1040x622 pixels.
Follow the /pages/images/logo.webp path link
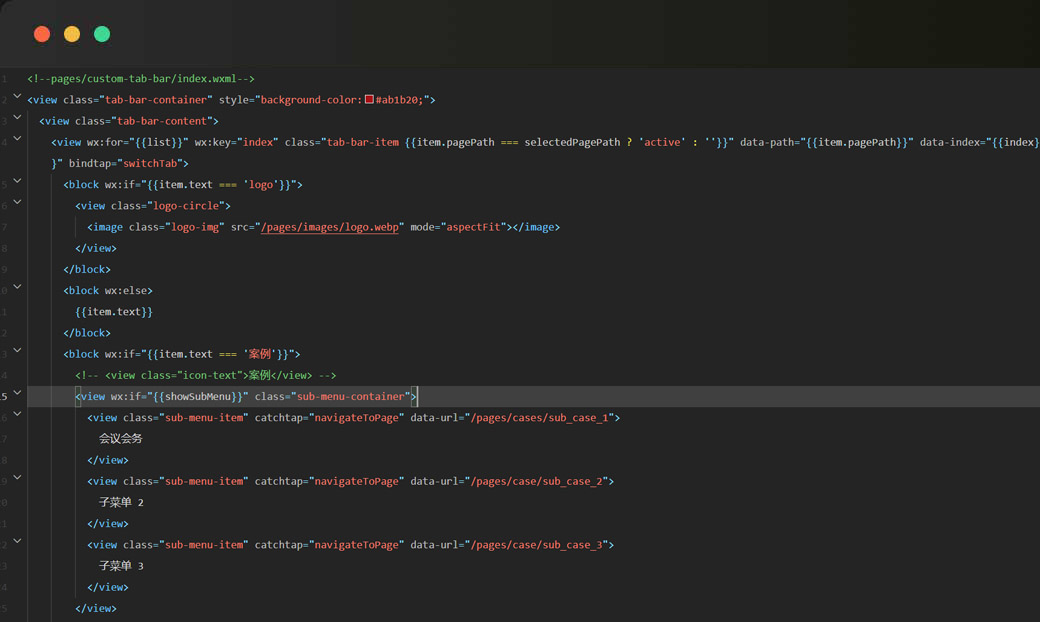pos(330,227)
